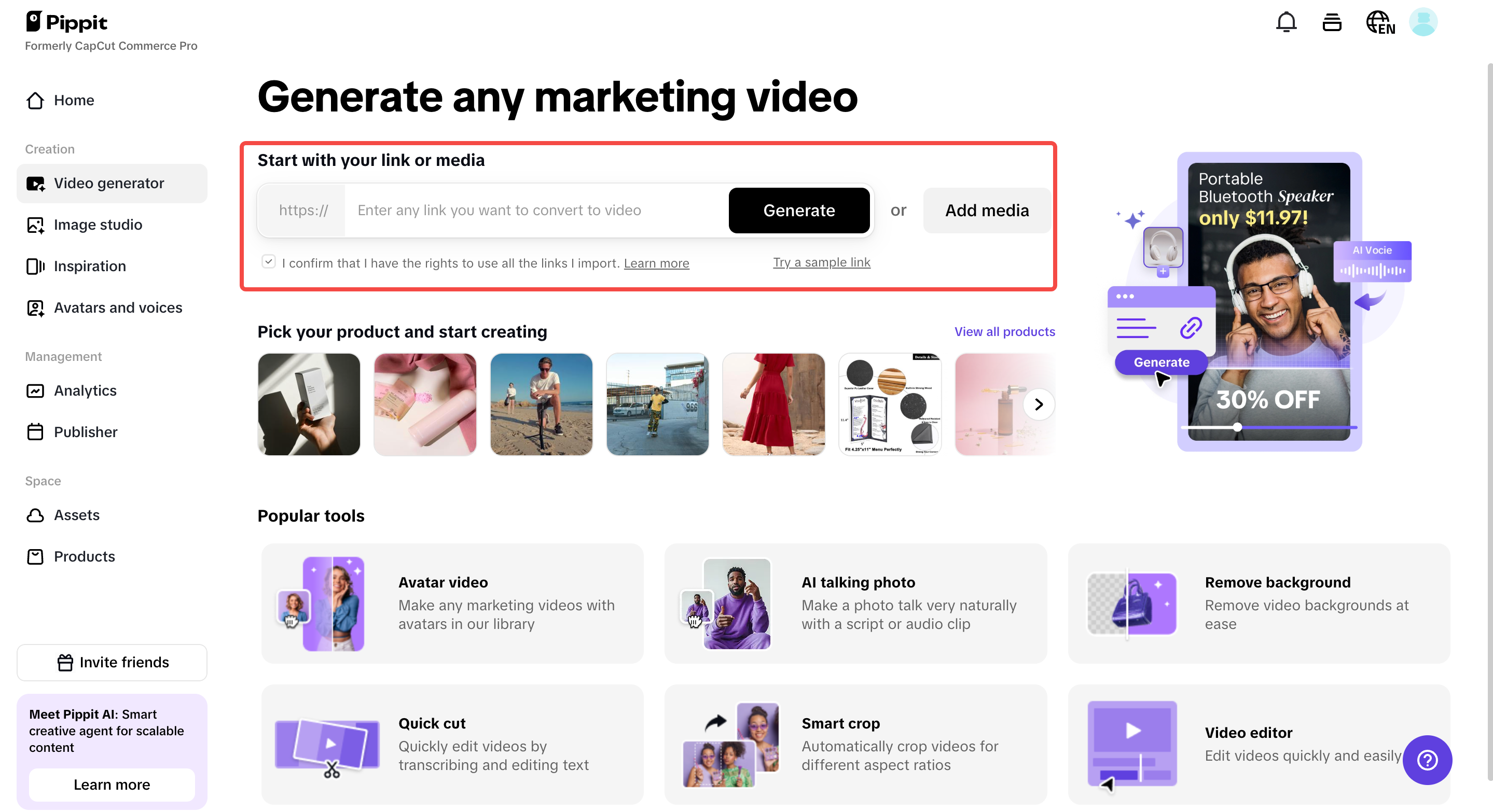Open the Publisher section
The height and width of the screenshot is (812, 1493).
point(85,432)
